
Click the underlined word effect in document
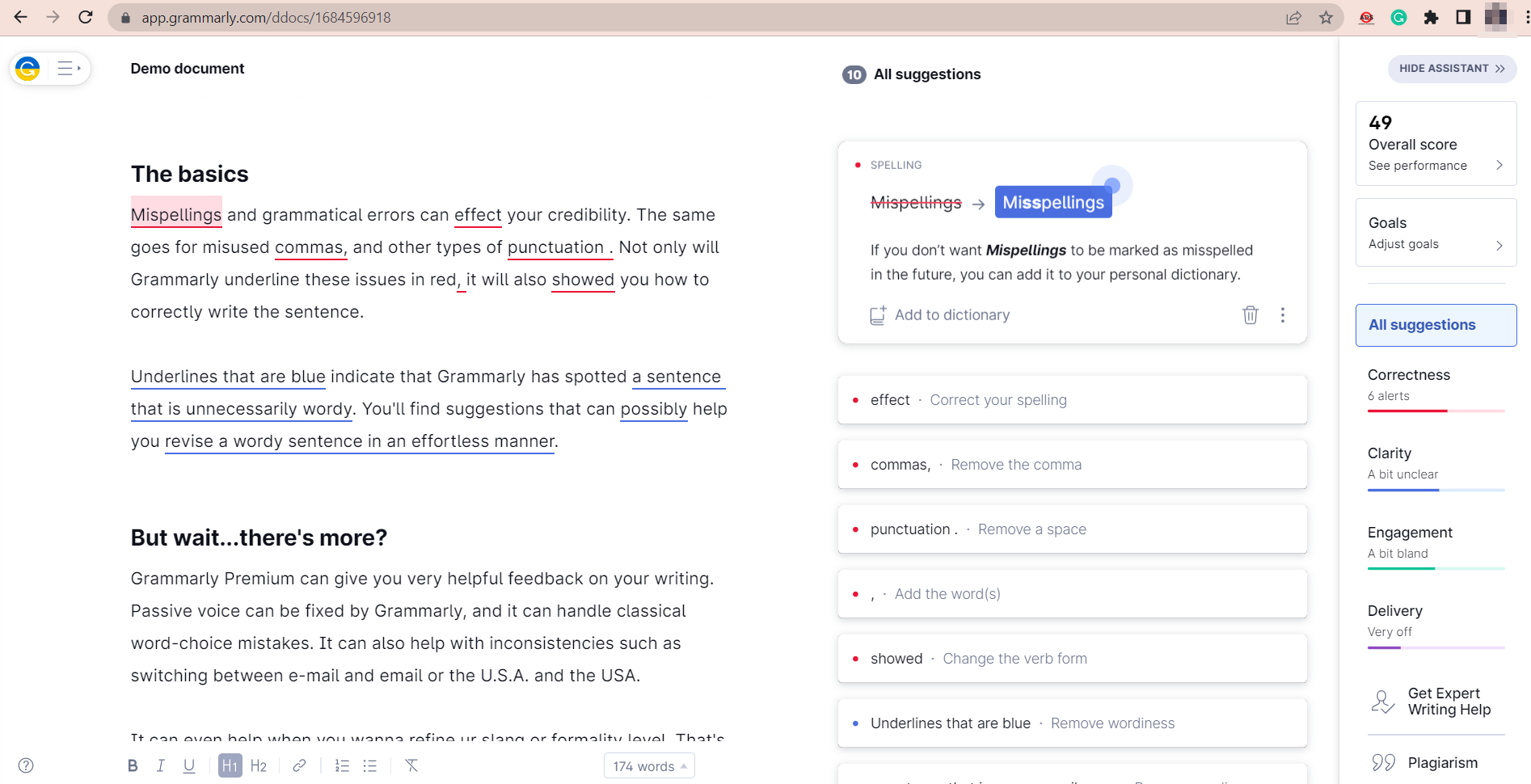tap(478, 215)
